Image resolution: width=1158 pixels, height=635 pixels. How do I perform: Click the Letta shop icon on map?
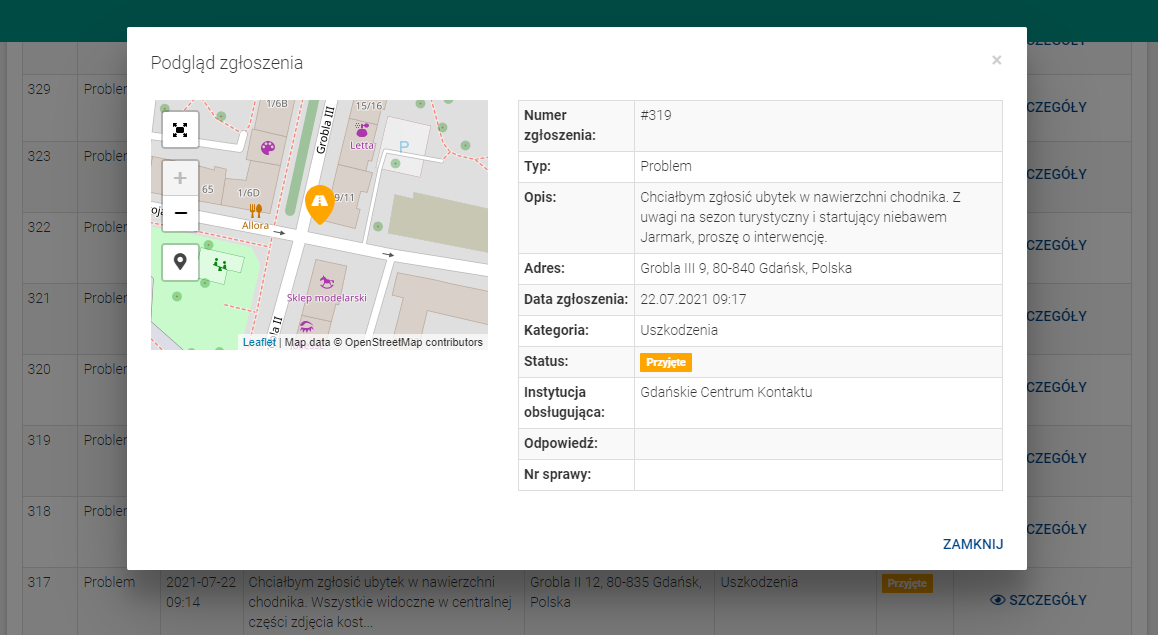pos(362,130)
